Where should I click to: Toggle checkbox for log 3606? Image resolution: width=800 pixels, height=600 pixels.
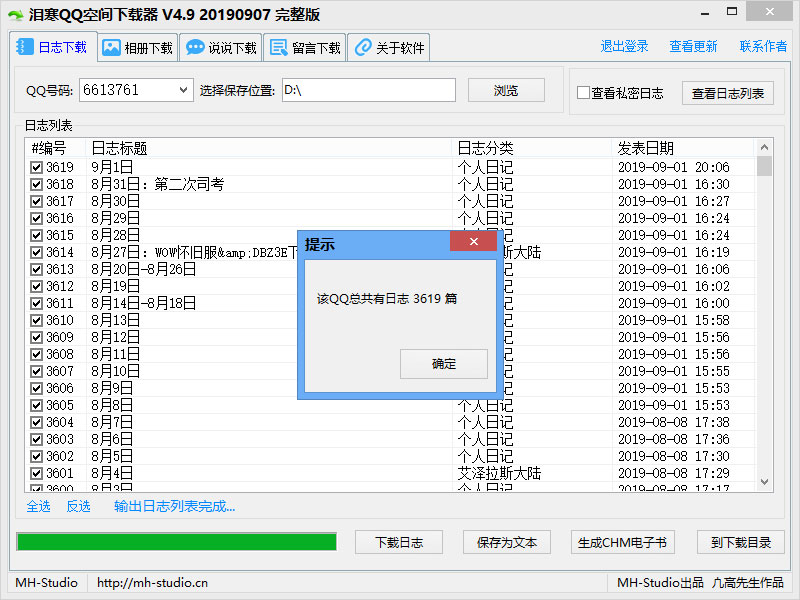tap(36, 388)
